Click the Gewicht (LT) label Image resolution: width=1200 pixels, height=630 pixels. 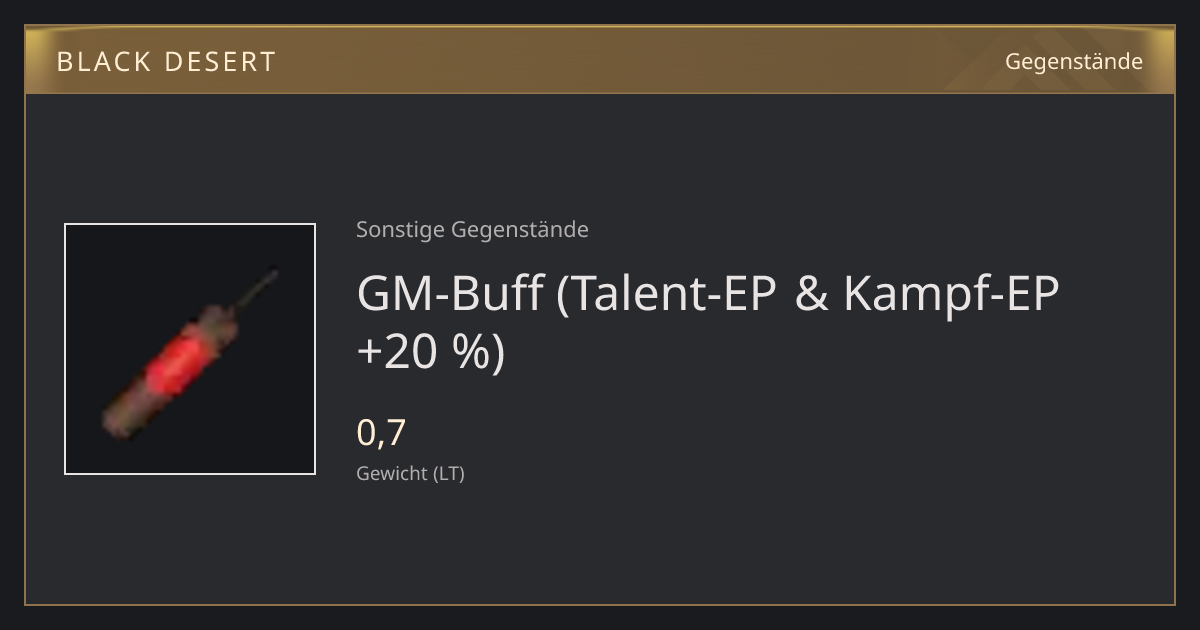click(410, 474)
